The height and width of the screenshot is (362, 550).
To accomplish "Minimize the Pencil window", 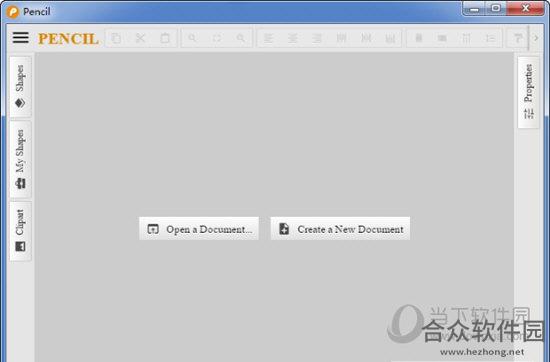I will [474, 8].
